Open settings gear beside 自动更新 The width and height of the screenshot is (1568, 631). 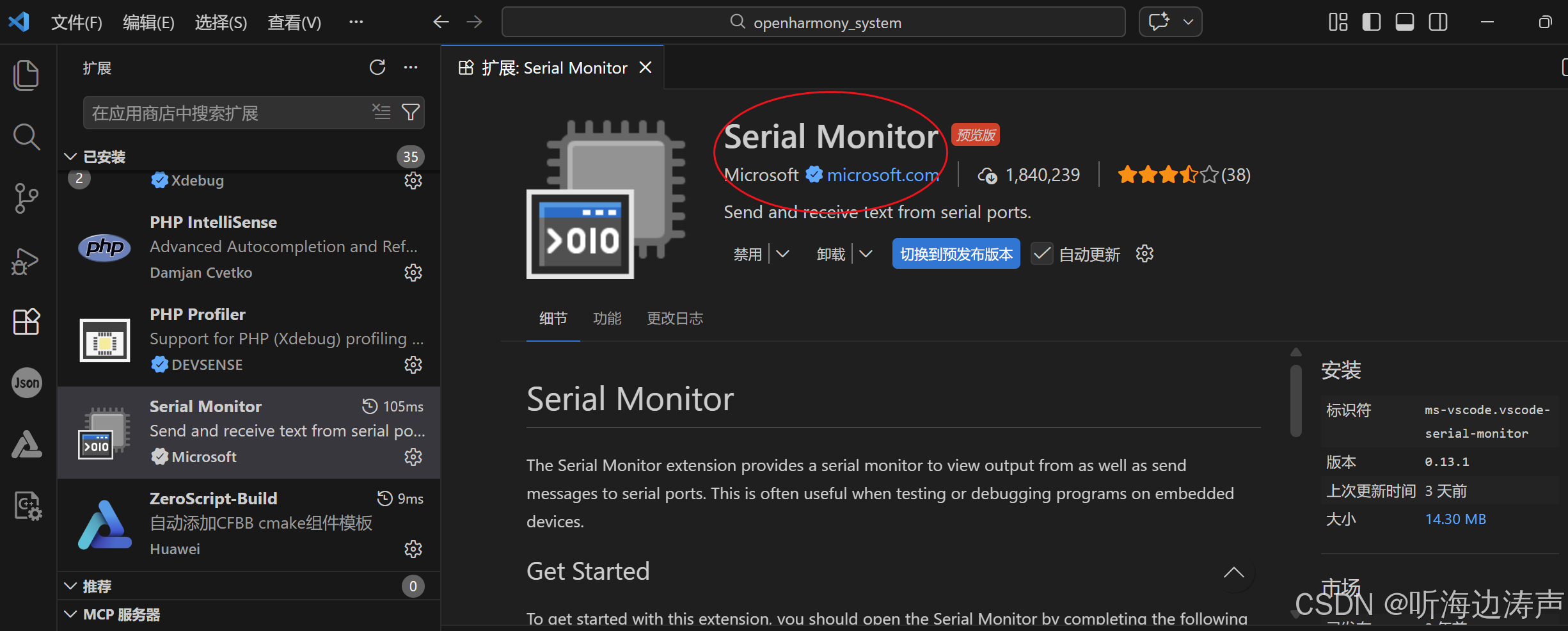pos(1144,254)
